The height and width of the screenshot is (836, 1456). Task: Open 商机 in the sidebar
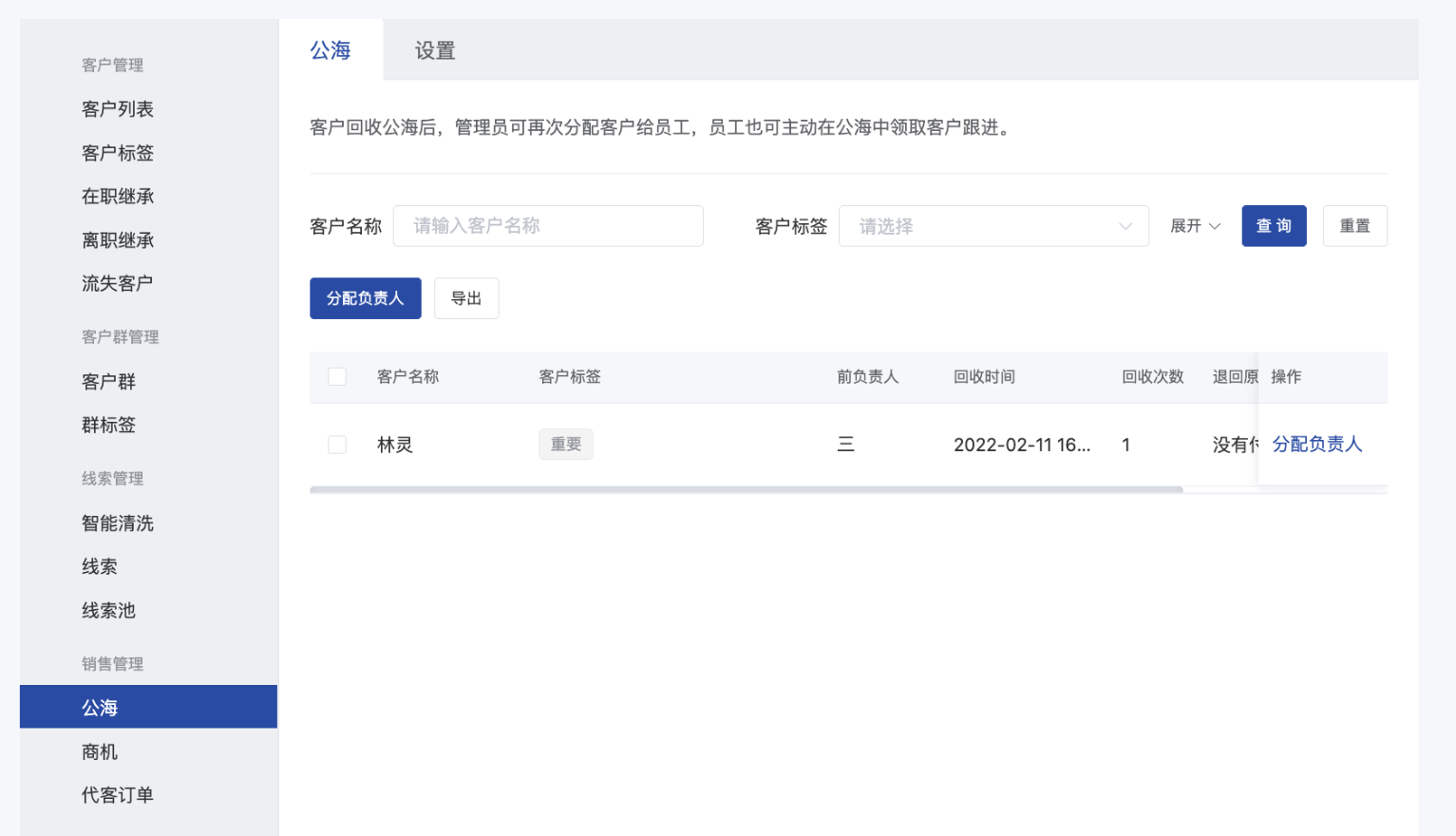tap(100, 751)
